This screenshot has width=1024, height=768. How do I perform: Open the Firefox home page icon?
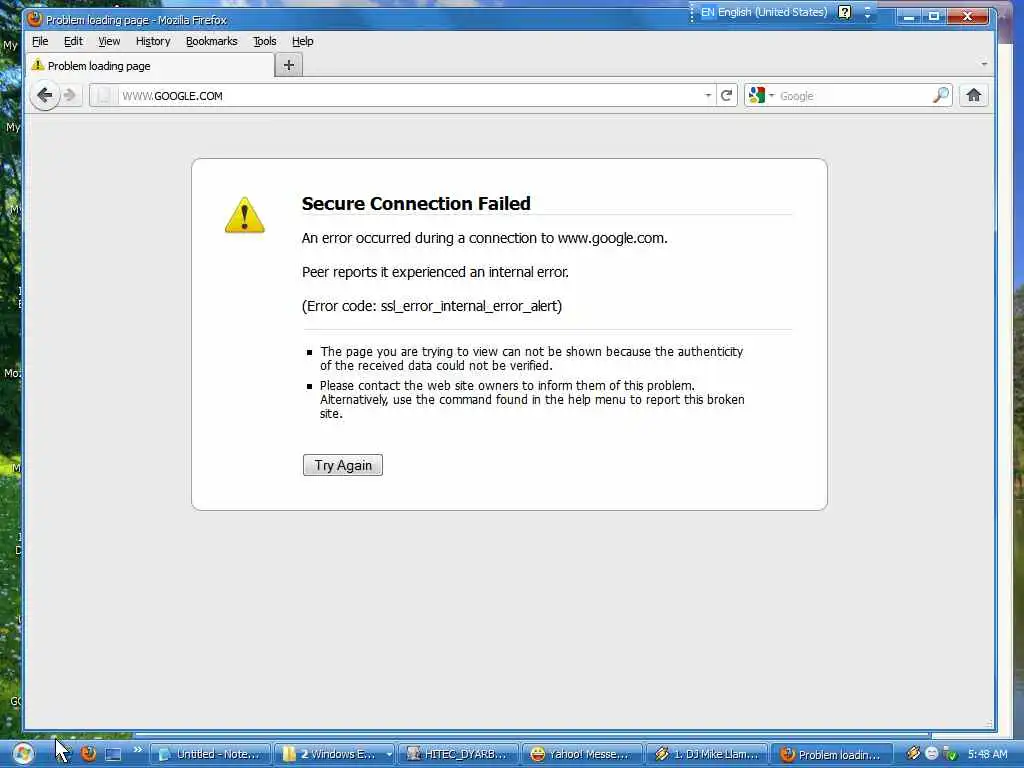point(973,96)
